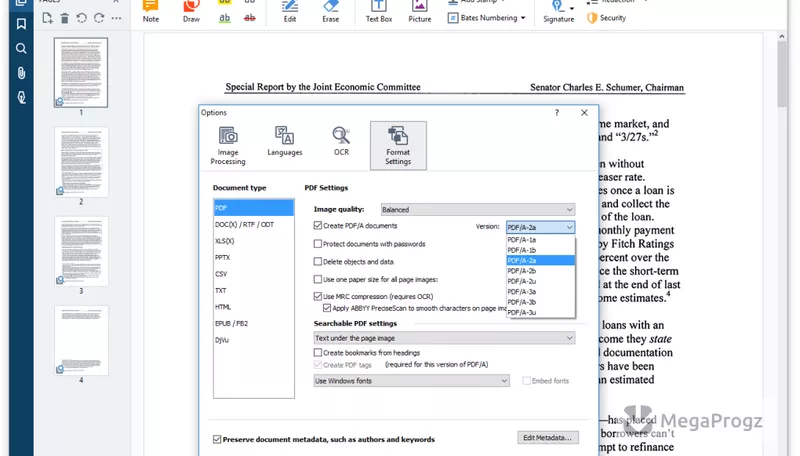Viewport: 800px width, 456px height.
Task: Select CSV document type
Action: click(x=254, y=274)
